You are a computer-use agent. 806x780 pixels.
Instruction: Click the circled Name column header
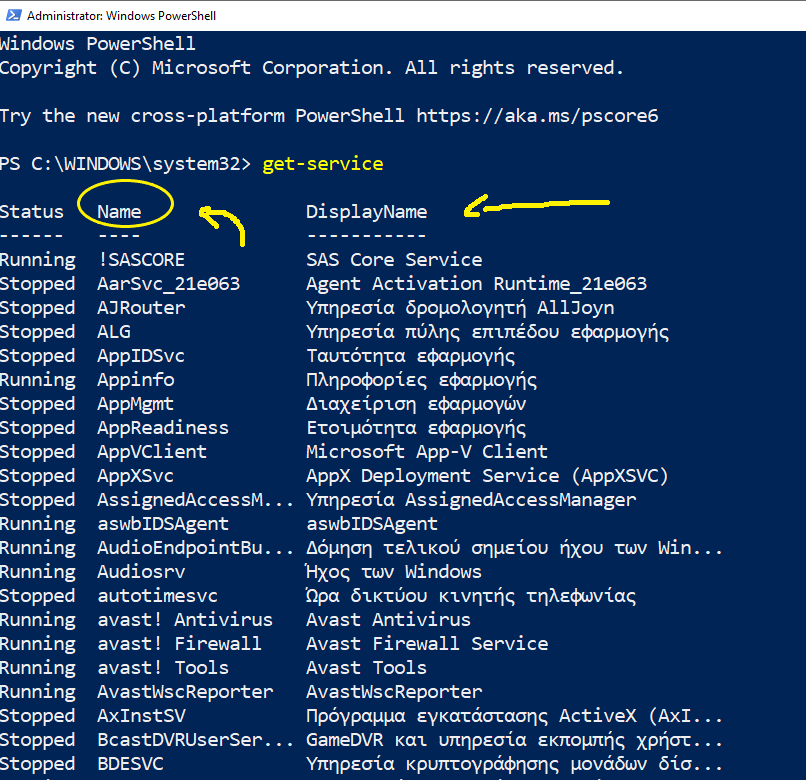click(120, 212)
